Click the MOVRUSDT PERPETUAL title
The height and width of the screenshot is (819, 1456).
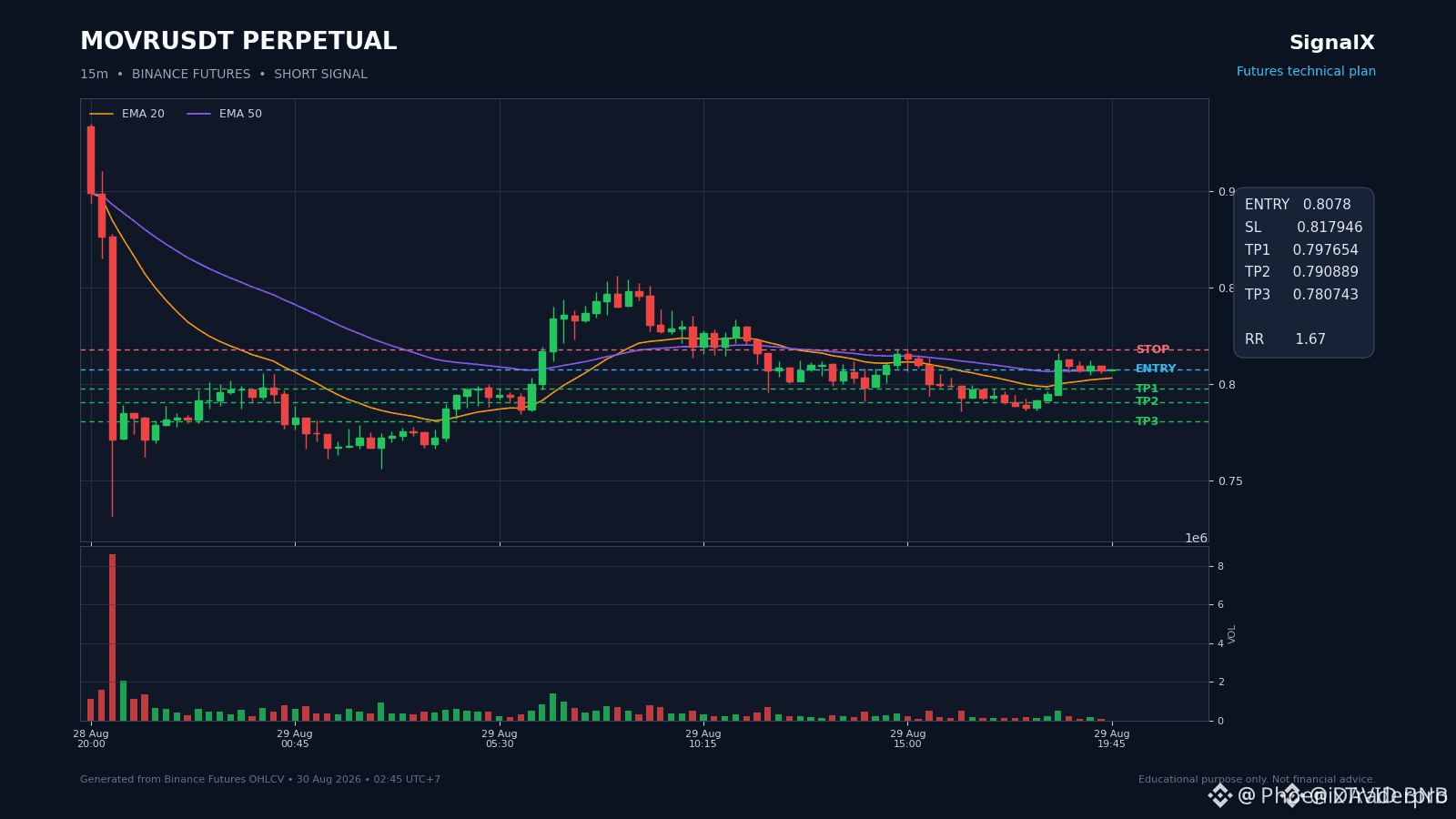click(238, 42)
